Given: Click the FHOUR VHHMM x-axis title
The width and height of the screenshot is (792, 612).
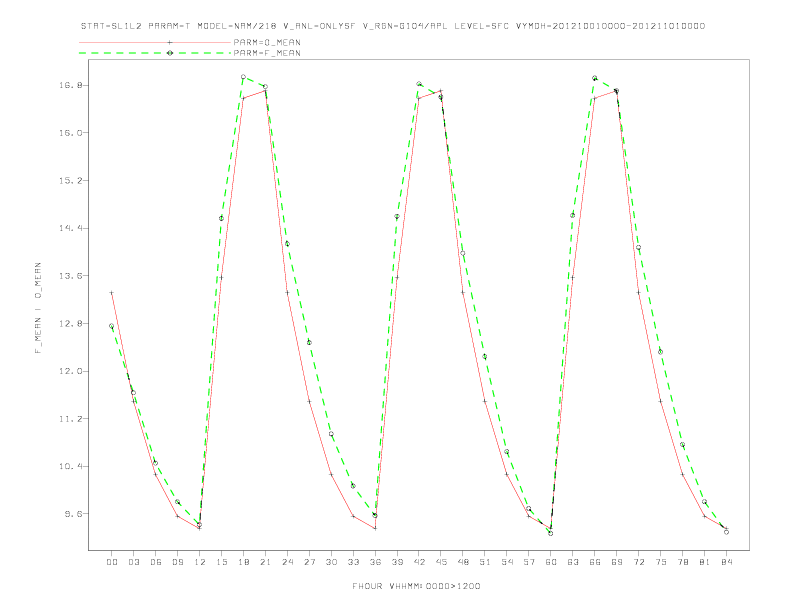Looking at the screenshot, I should point(416,586).
